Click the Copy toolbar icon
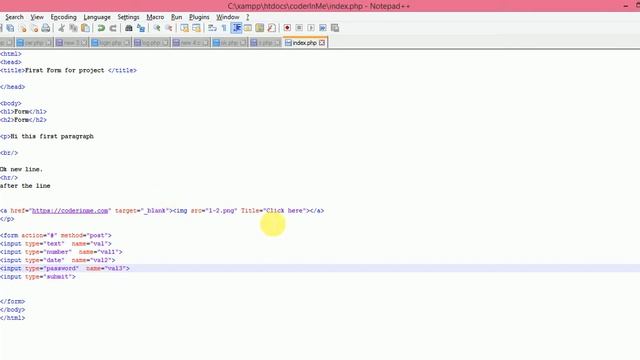 [73, 28]
